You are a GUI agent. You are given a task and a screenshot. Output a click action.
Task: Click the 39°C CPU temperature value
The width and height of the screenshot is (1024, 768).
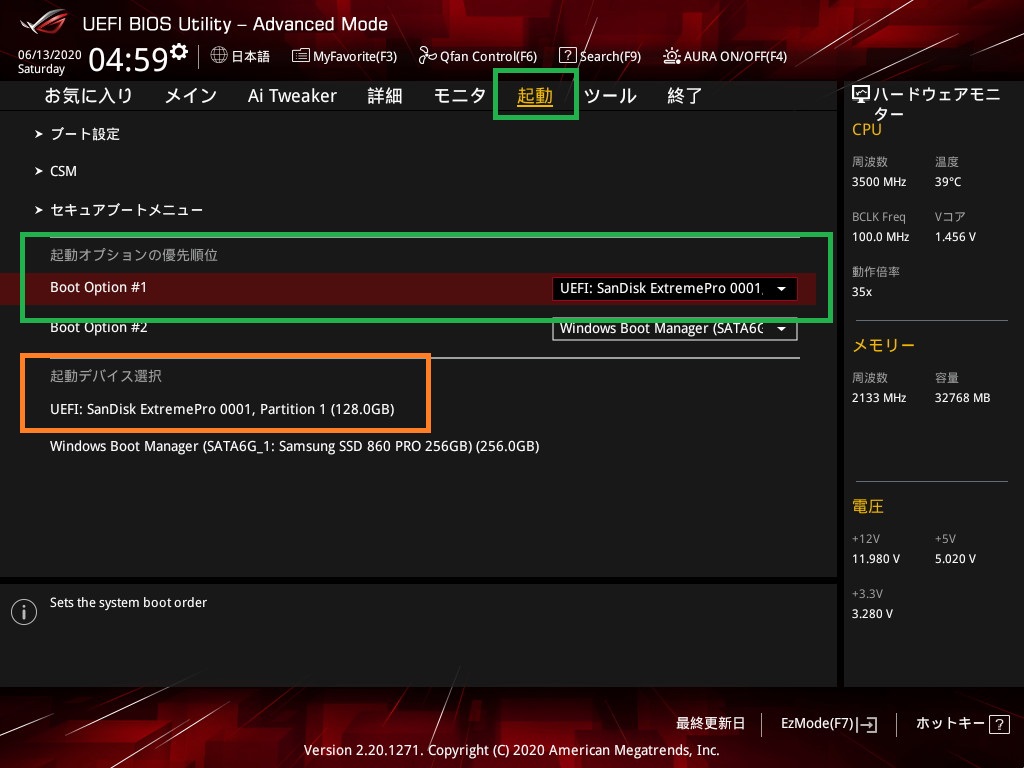(948, 182)
